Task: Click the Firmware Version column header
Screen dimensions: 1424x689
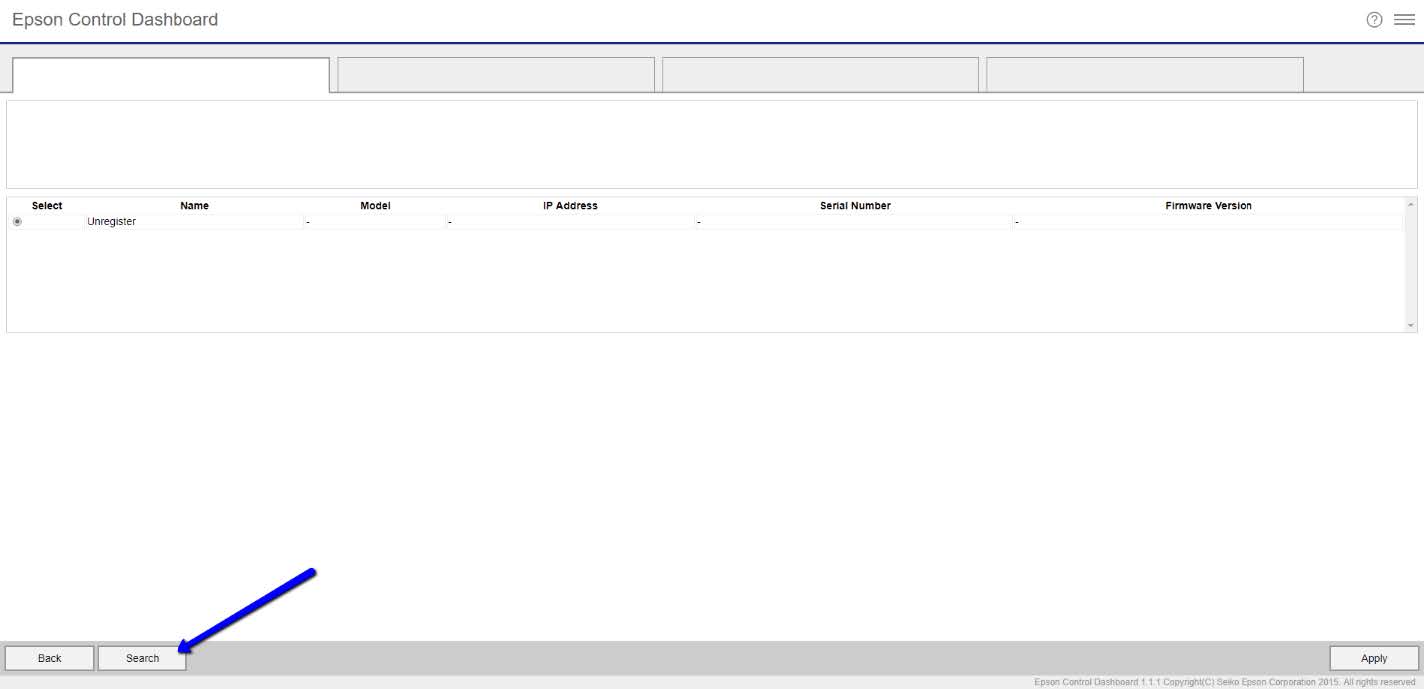Action: (x=1208, y=206)
